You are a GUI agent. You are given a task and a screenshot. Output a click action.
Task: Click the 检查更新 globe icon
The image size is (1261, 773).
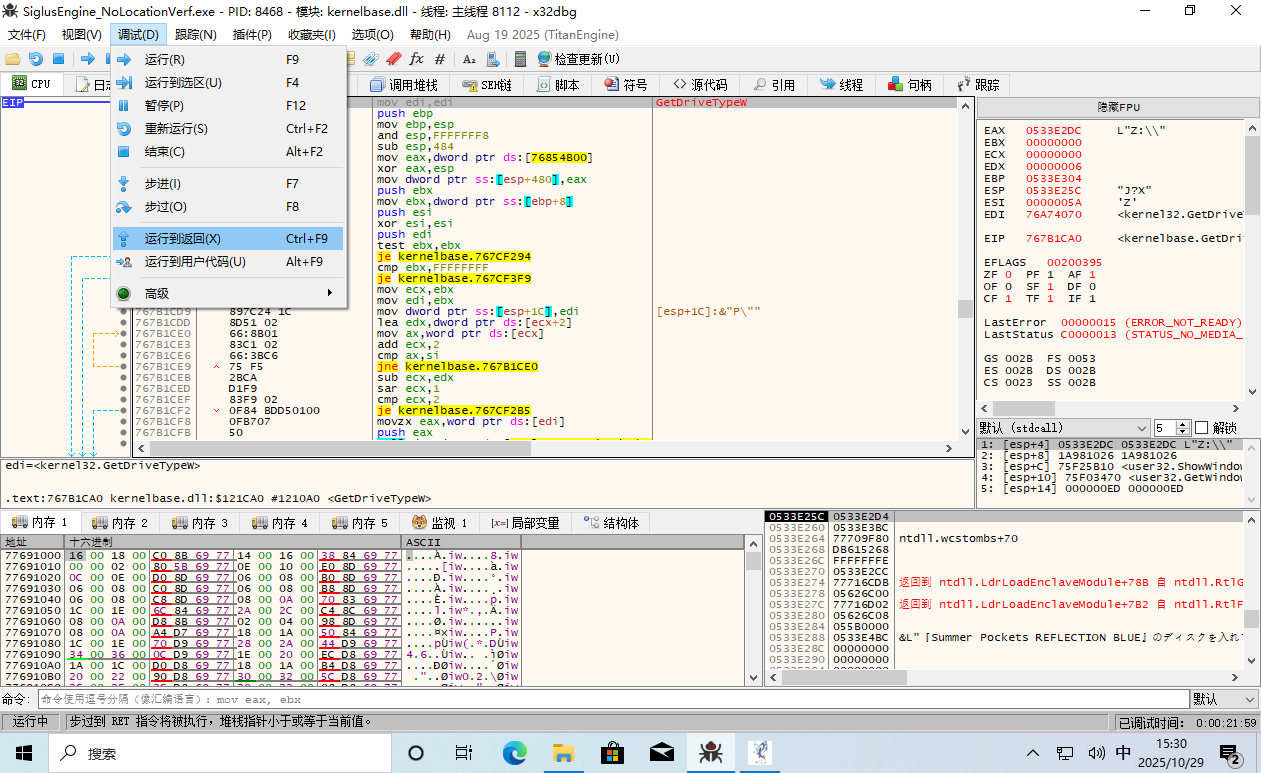[545, 59]
